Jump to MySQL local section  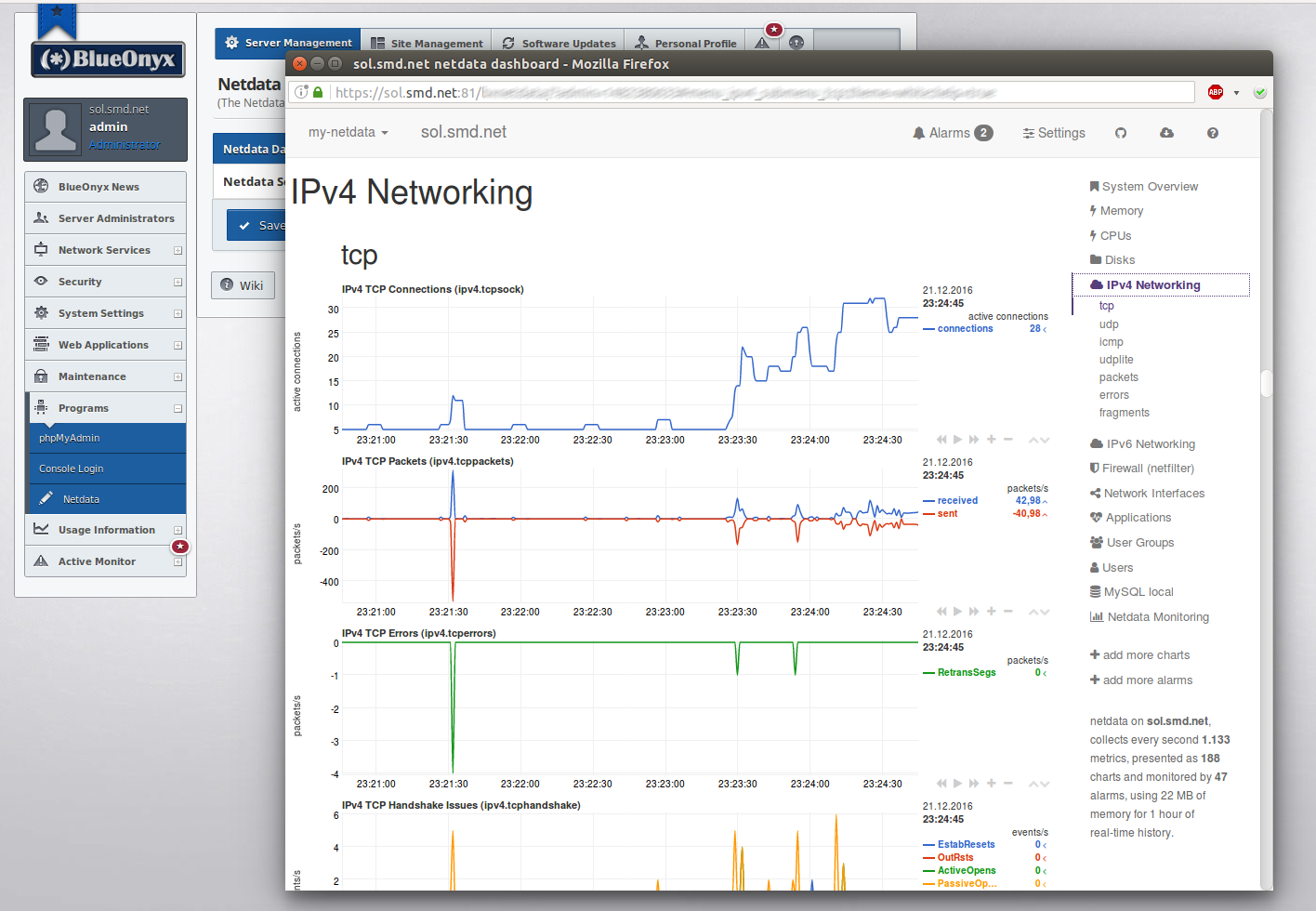[1132, 592]
